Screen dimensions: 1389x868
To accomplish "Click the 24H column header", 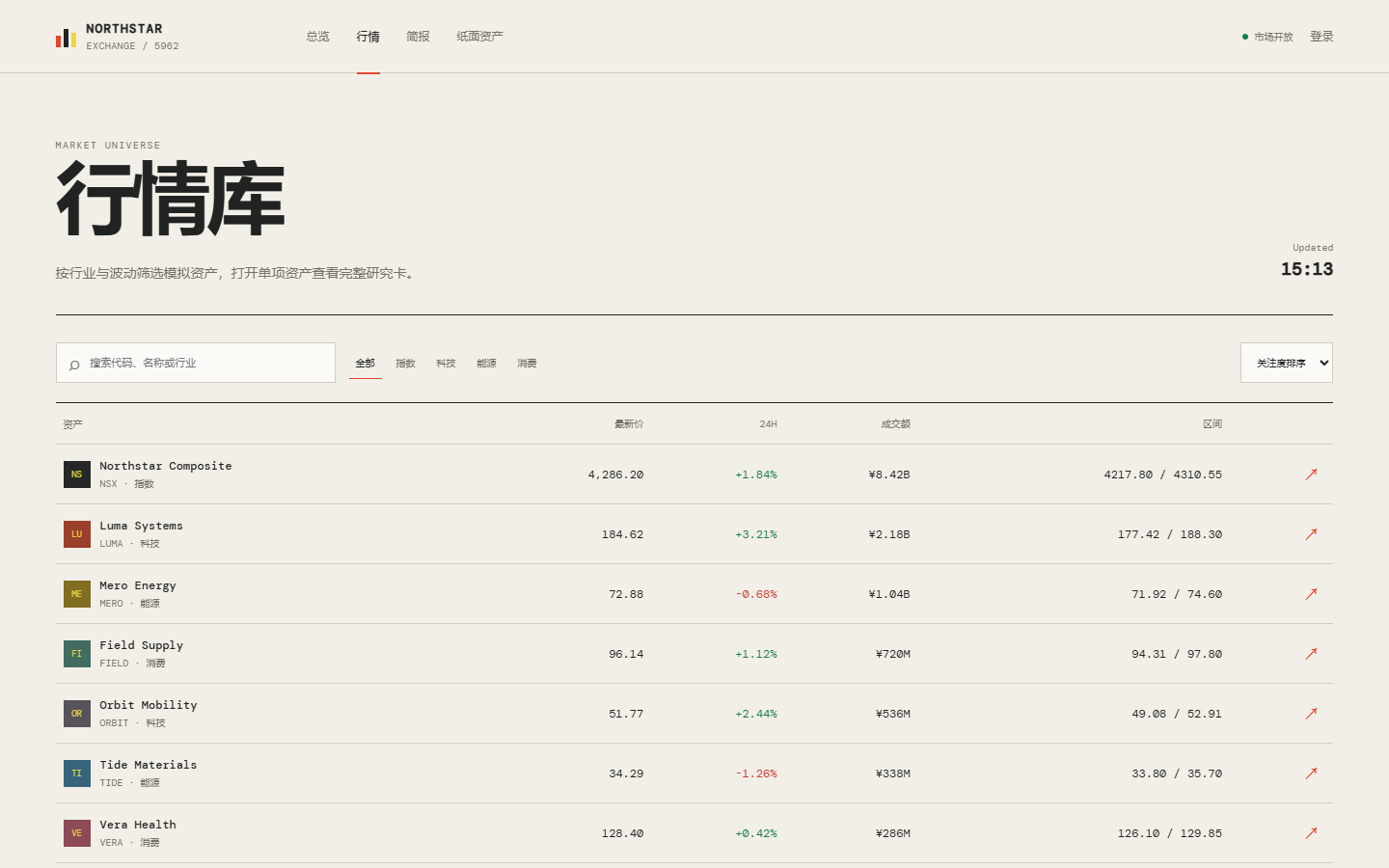I will (768, 424).
